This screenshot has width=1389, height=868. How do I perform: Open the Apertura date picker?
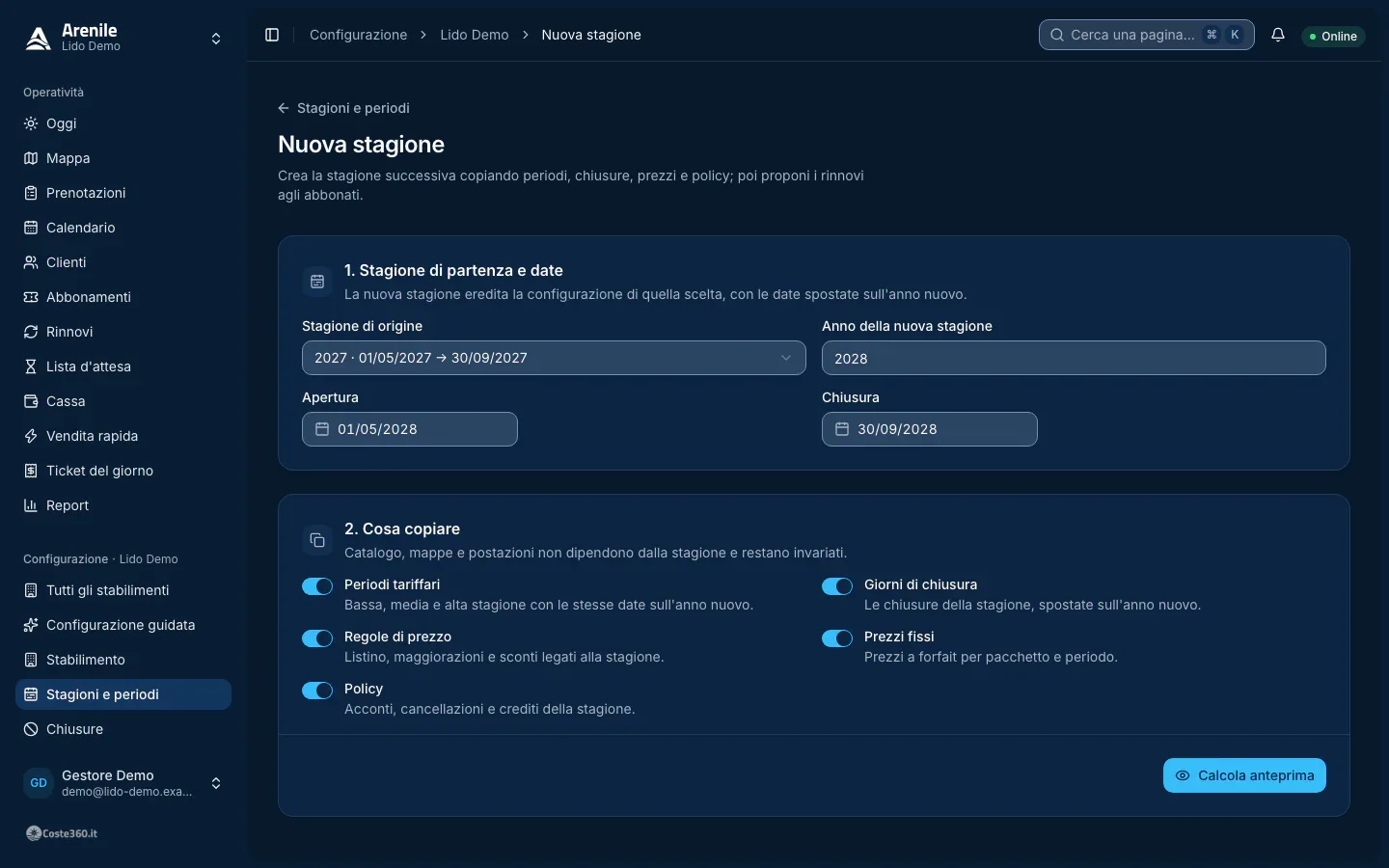click(410, 429)
